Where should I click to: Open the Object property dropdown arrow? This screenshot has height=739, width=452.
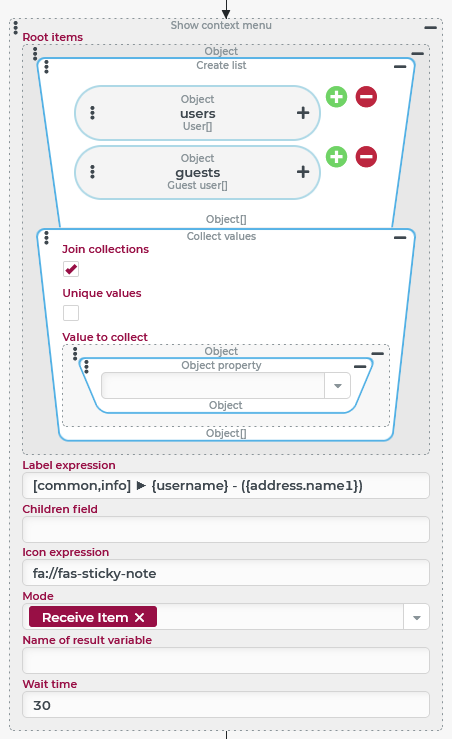(x=337, y=386)
